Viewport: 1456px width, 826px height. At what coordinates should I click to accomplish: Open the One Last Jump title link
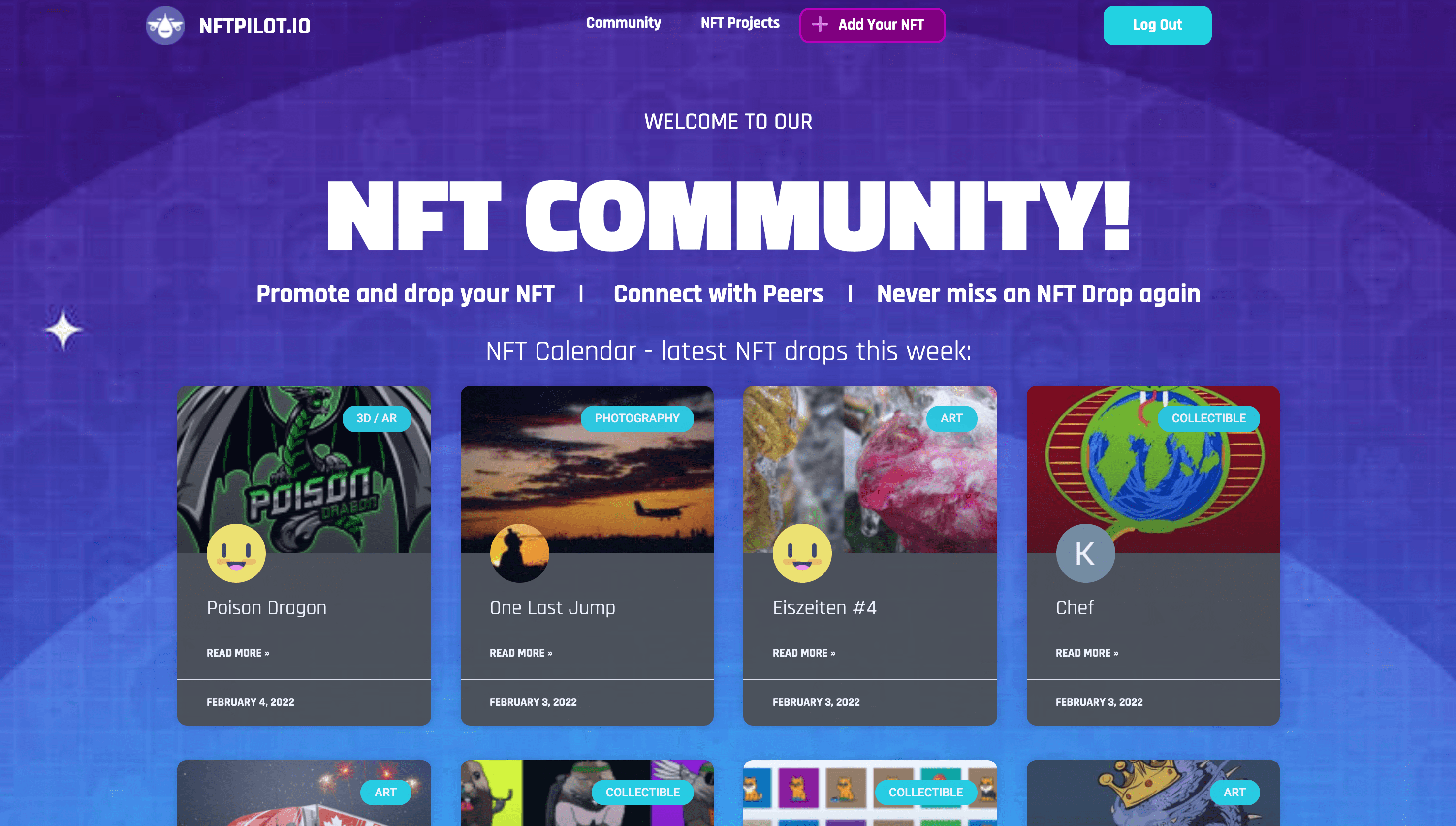[x=552, y=607]
